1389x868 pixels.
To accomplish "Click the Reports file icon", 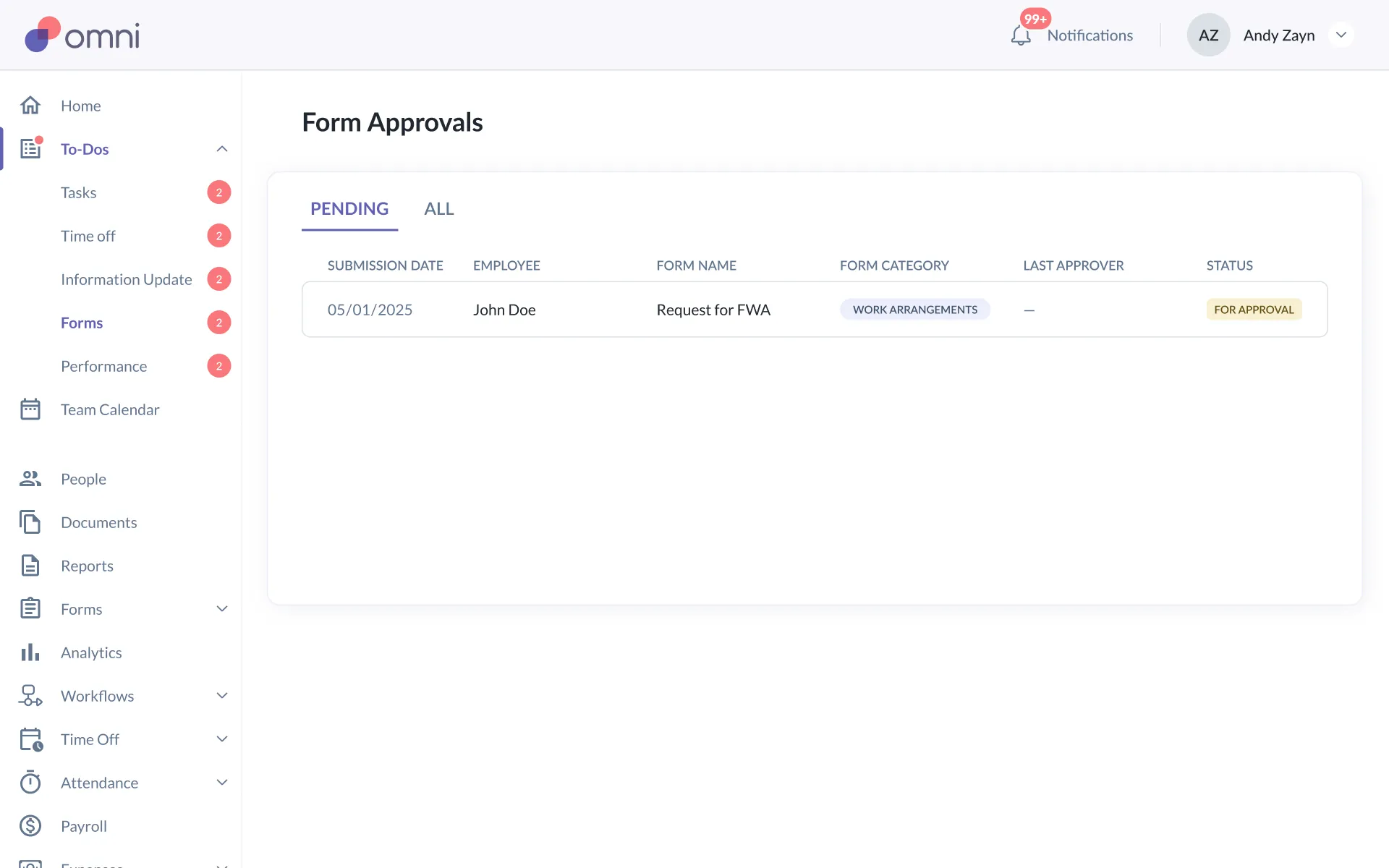I will [x=30, y=566].
